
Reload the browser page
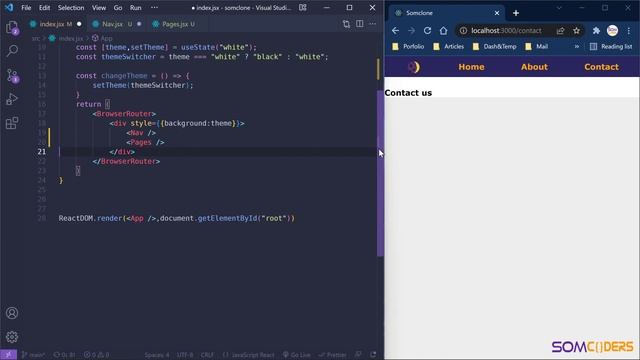click(427, 31)
